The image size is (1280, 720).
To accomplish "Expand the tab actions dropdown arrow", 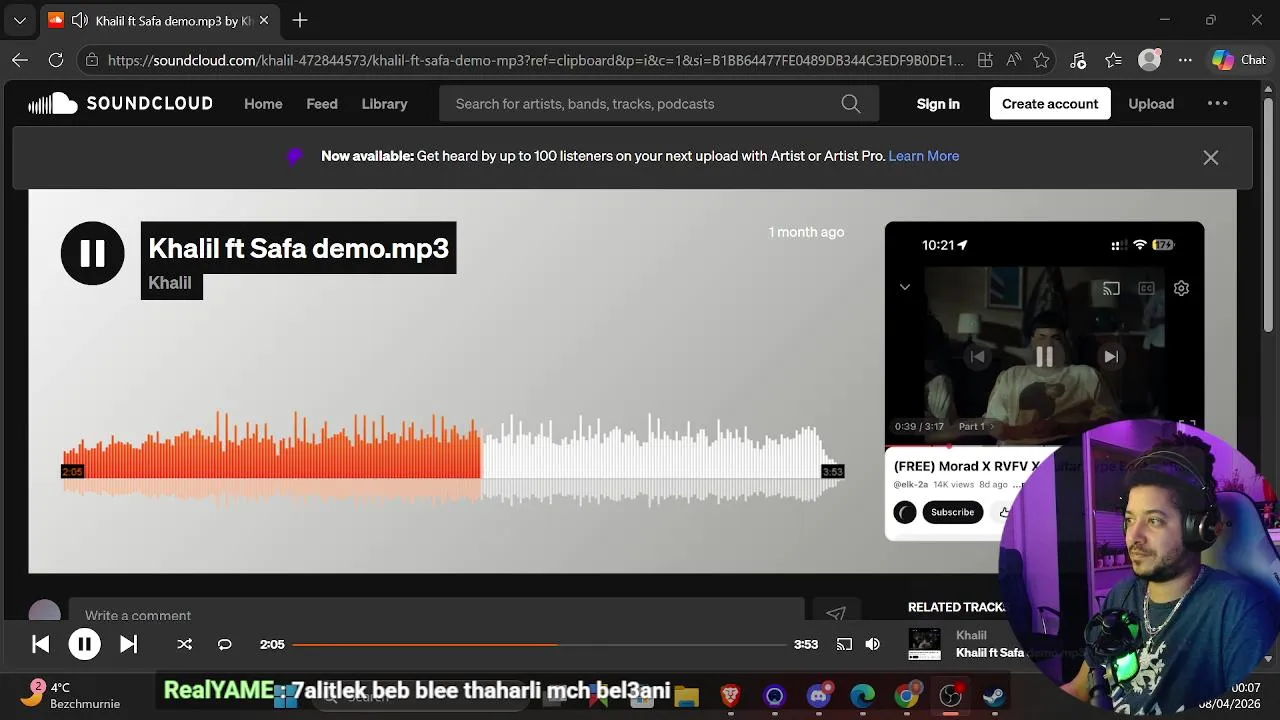I will [19, 20].
